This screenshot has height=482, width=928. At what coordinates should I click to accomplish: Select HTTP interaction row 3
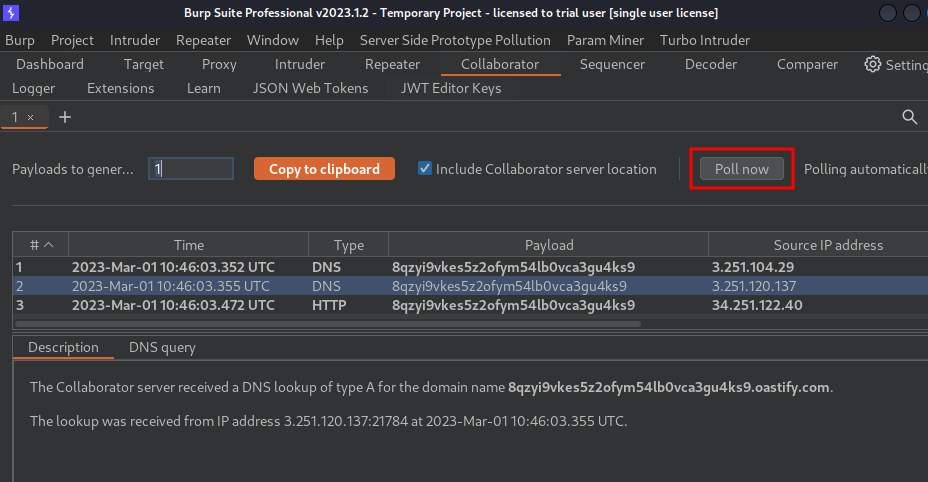point(471,305)
